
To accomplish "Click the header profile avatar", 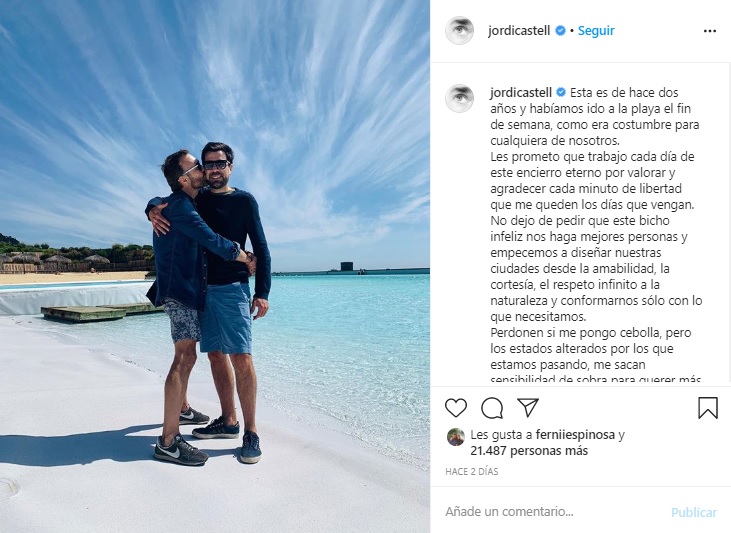I will click(460, 30).
